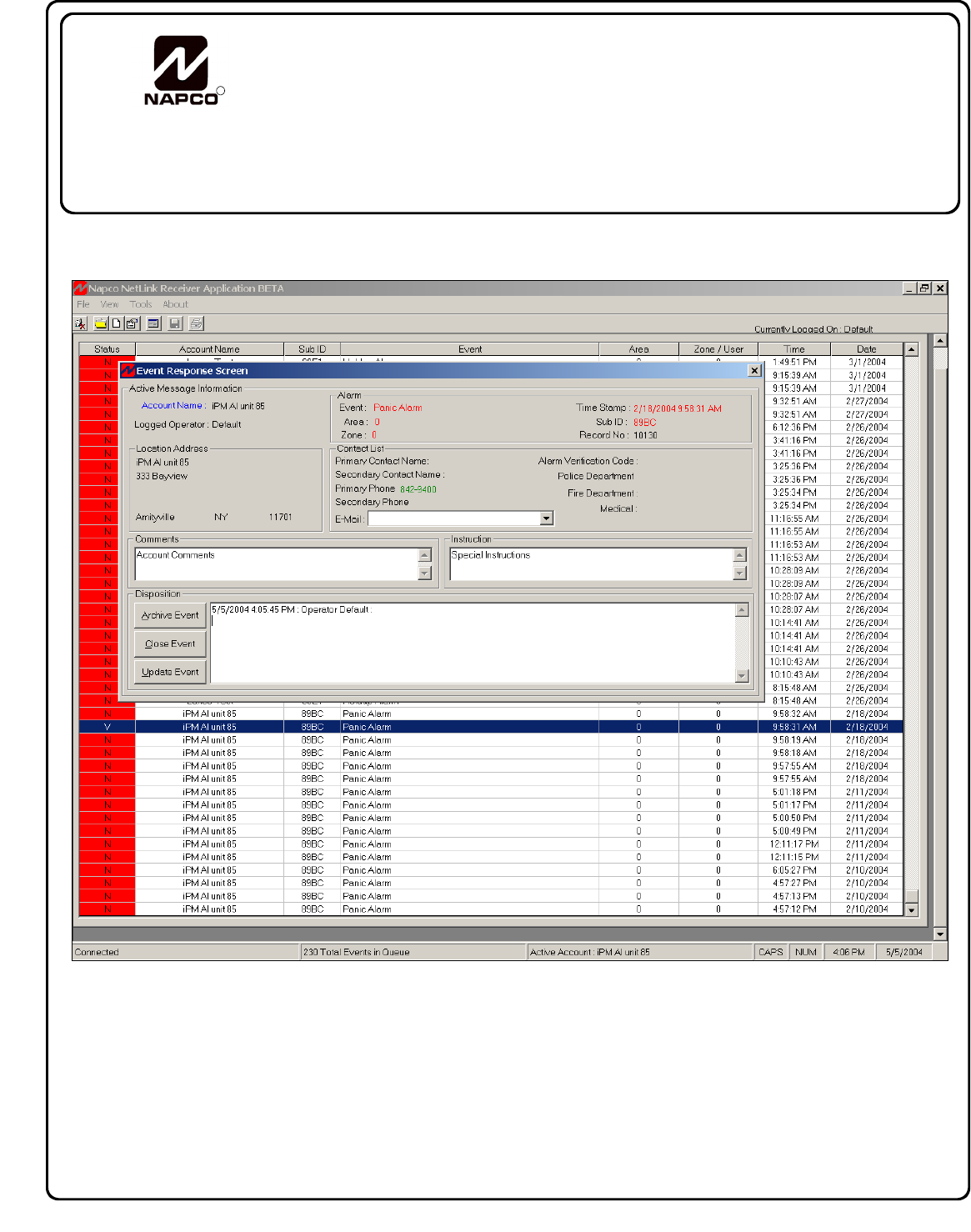Click main window scrollbar down arrow
The image size is (971, 1232).
pos(941,934)
